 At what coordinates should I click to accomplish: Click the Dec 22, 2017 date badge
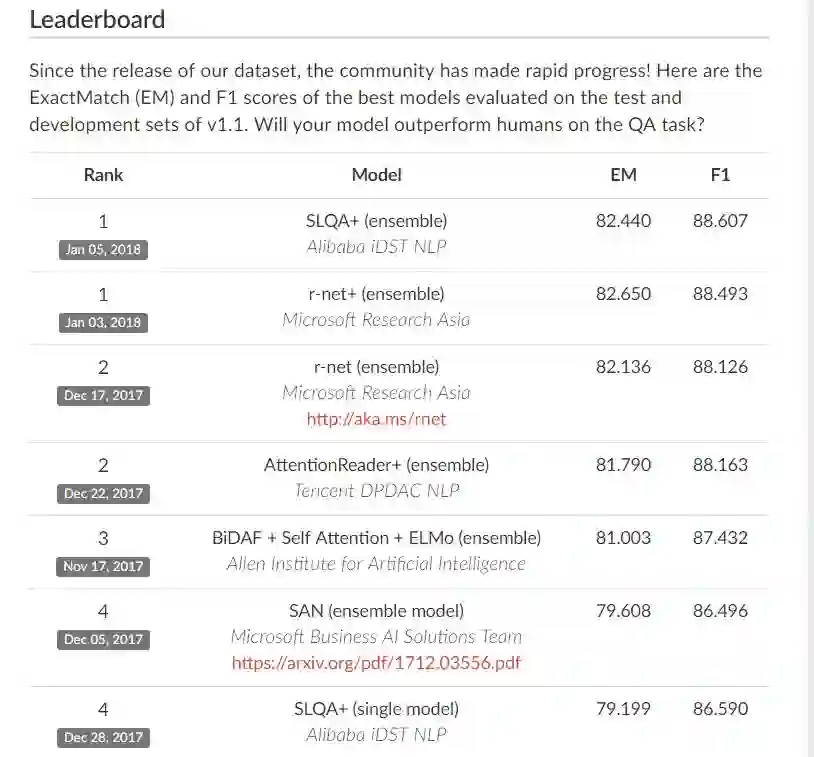click(x=104, y=493)
